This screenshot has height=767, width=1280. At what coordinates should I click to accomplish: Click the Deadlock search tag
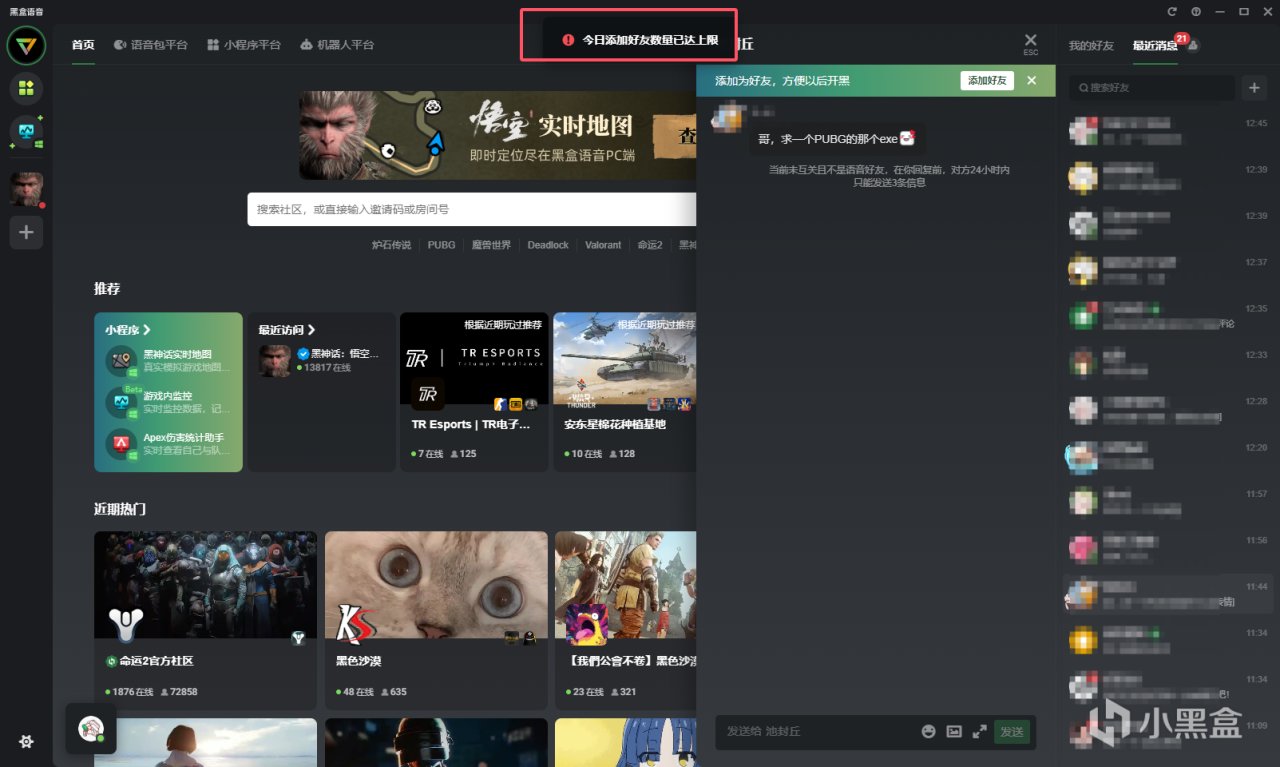(x=548, y=245)
